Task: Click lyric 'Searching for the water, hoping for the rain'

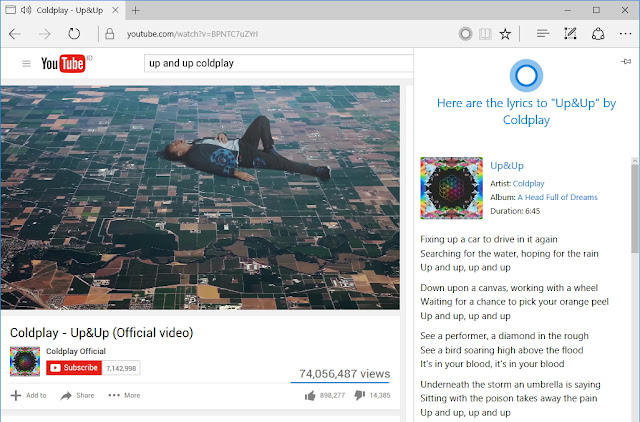Action: [509, 253]
